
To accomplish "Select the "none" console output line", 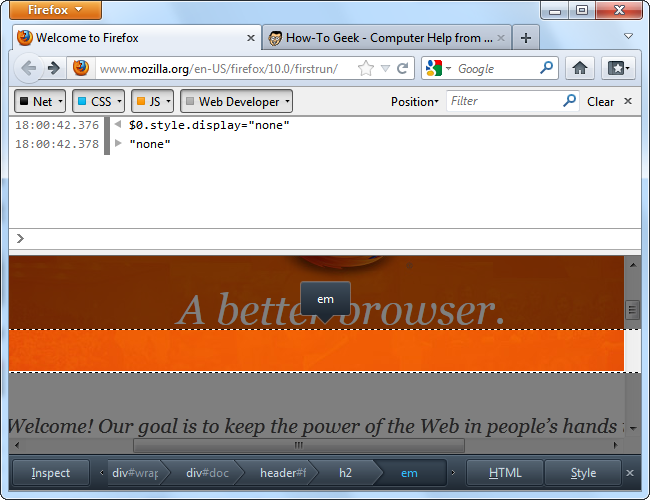I will coord(150,144).
